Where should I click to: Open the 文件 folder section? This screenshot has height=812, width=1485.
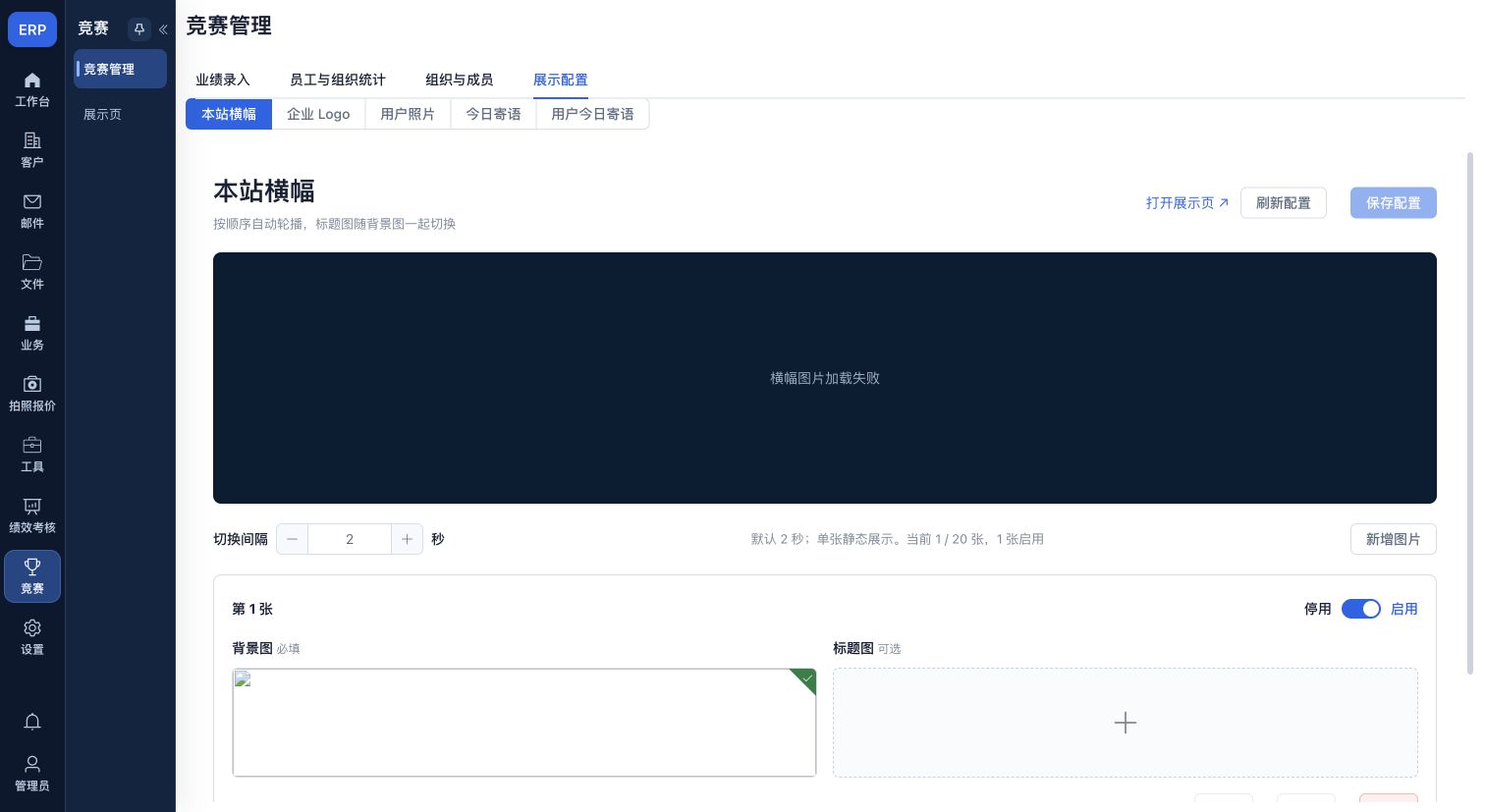coord(32,272)
